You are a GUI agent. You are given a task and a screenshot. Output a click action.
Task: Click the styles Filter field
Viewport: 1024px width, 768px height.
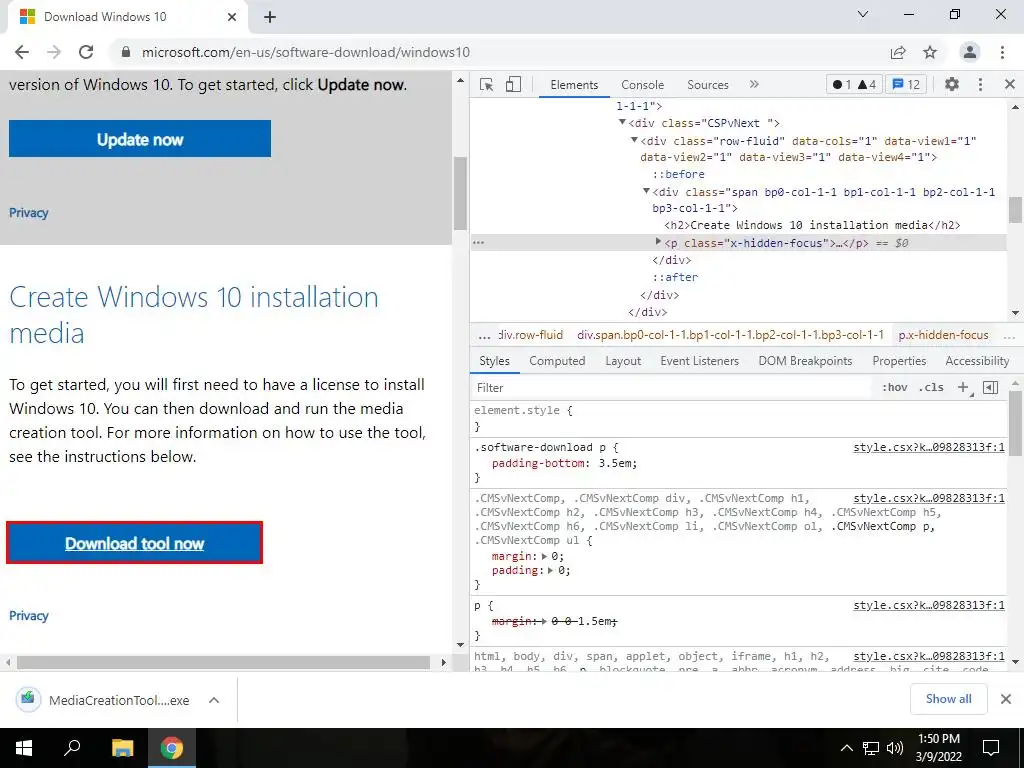click(673, 388)
